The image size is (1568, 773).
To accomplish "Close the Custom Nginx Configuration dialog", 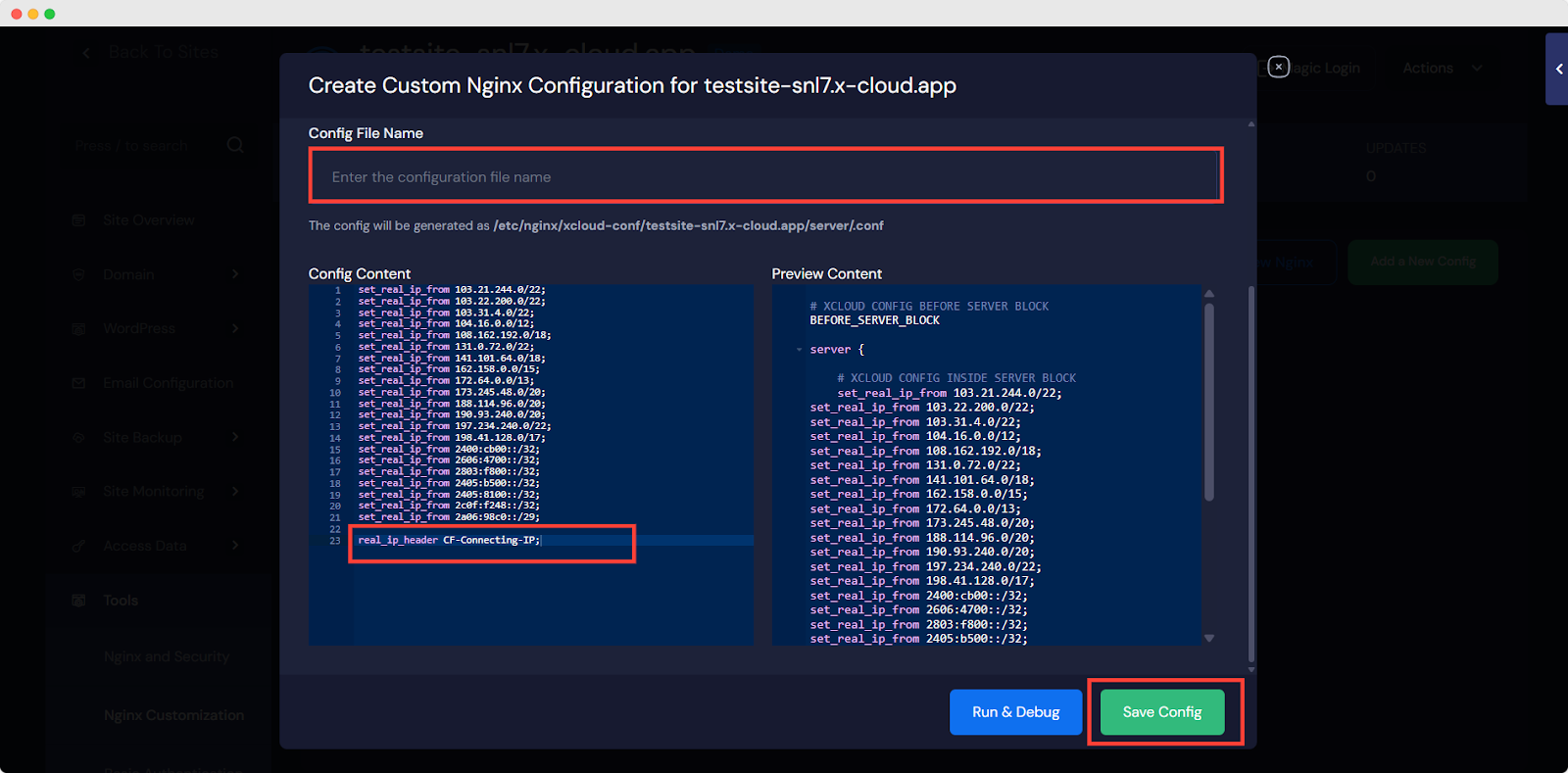I will [x=1278, y=67].
